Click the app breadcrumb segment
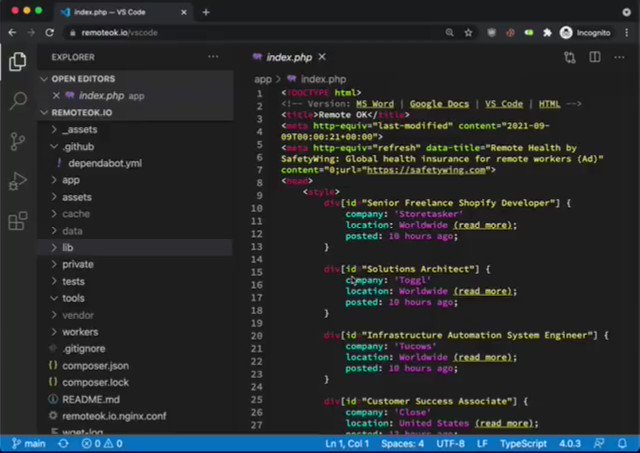Screen dimensions: 640x453 point(263,79)
